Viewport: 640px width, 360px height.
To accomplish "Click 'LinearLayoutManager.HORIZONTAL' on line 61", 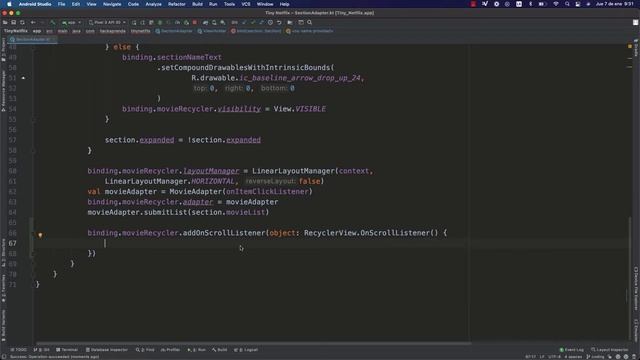I will tap(169, 181).
